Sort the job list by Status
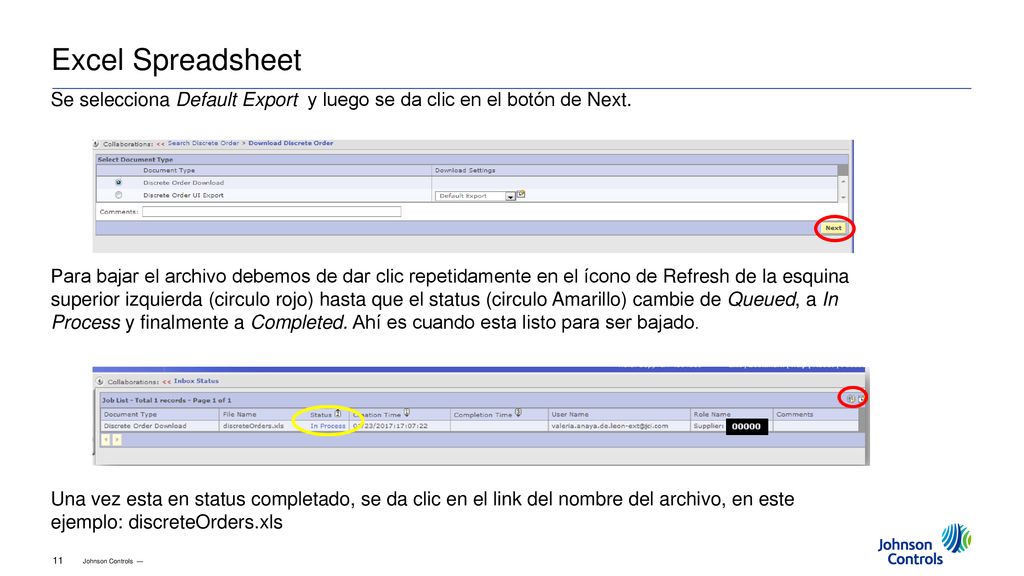Image resolution: width=1024 pixels, height=576 pixels. click(338, 413)
